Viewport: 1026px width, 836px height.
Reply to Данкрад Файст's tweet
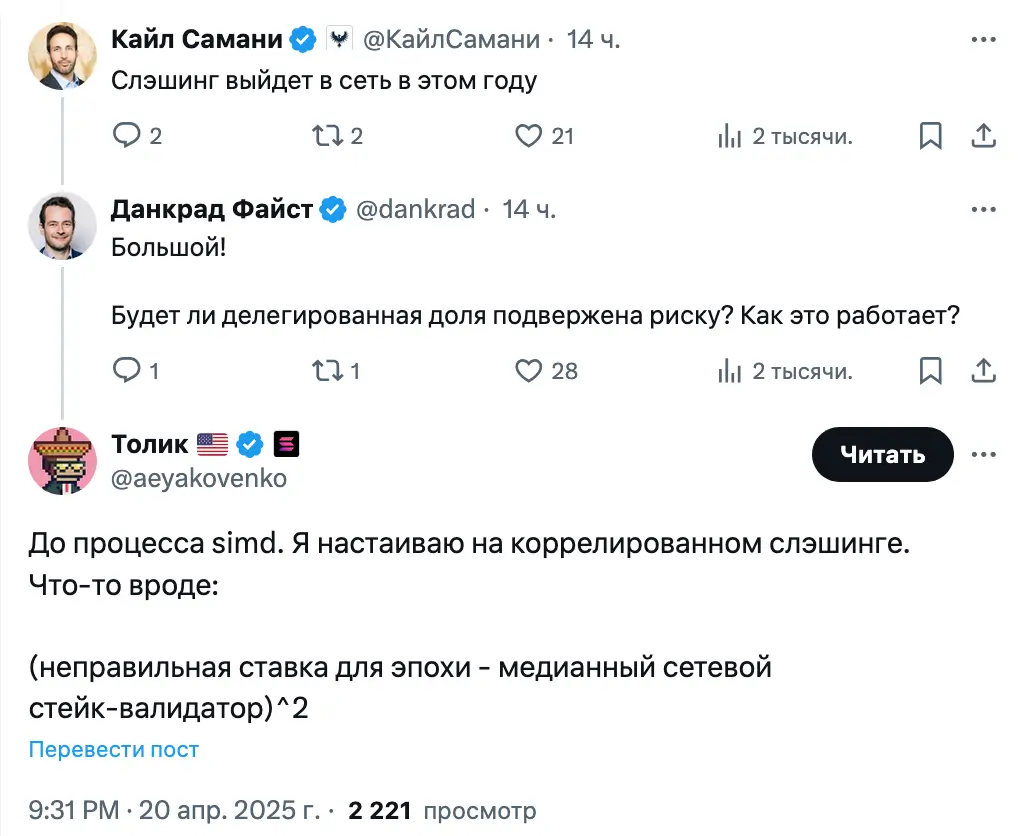click(x=128, y=371)
